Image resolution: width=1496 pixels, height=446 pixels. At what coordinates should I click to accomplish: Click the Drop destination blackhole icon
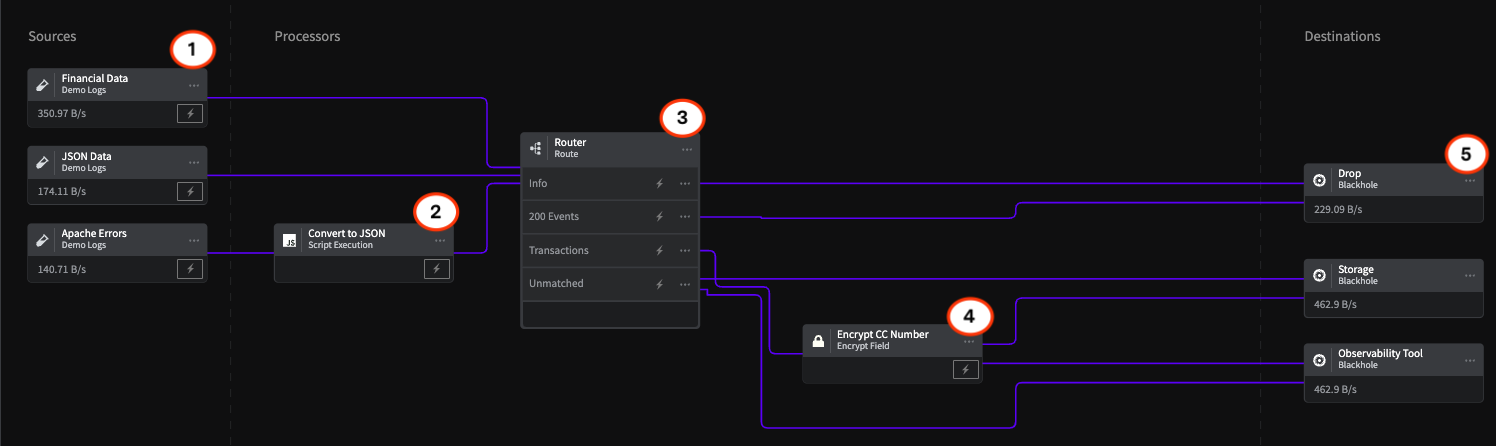tap(1319, 180)
